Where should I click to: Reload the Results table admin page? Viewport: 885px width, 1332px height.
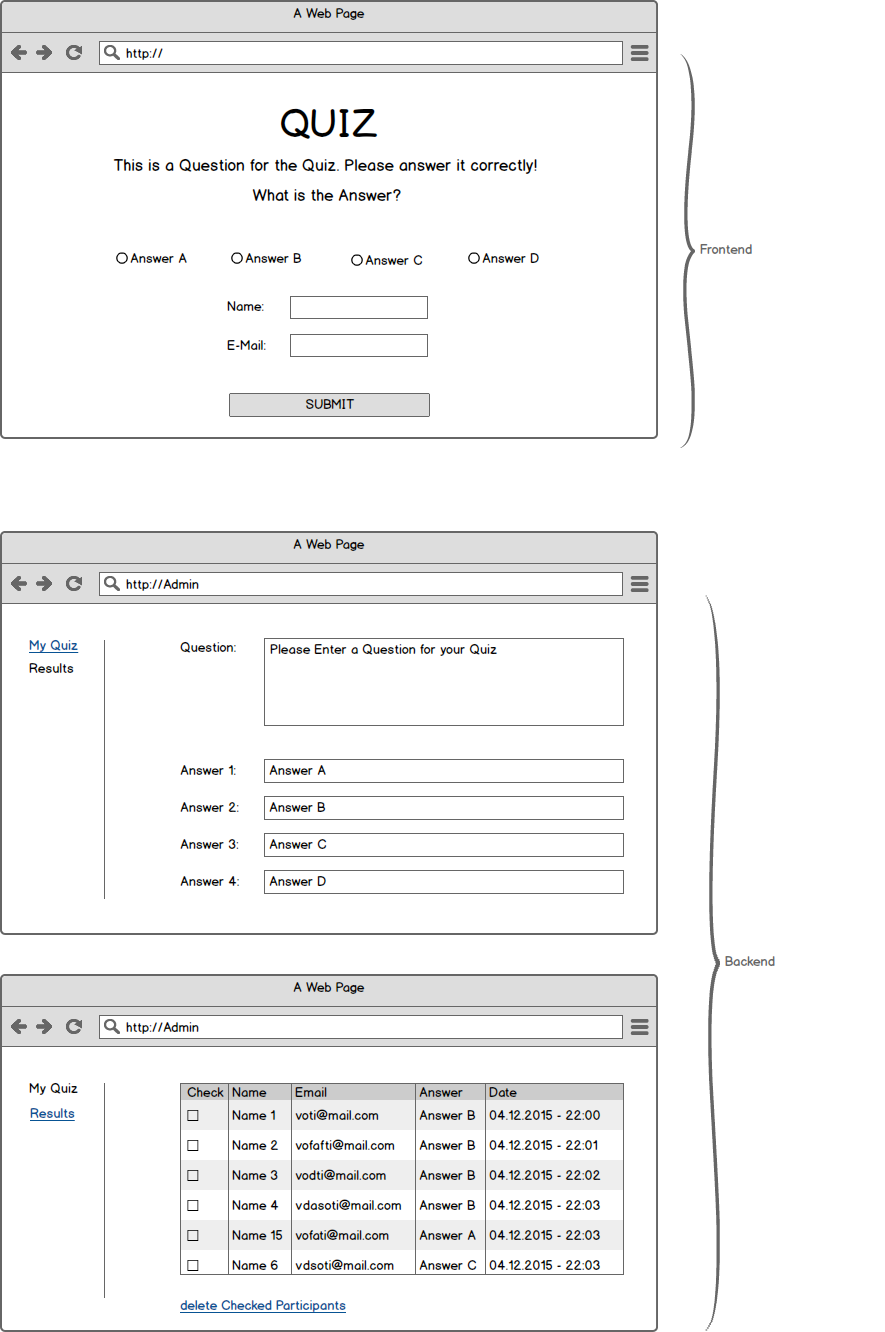[73, 1027]
